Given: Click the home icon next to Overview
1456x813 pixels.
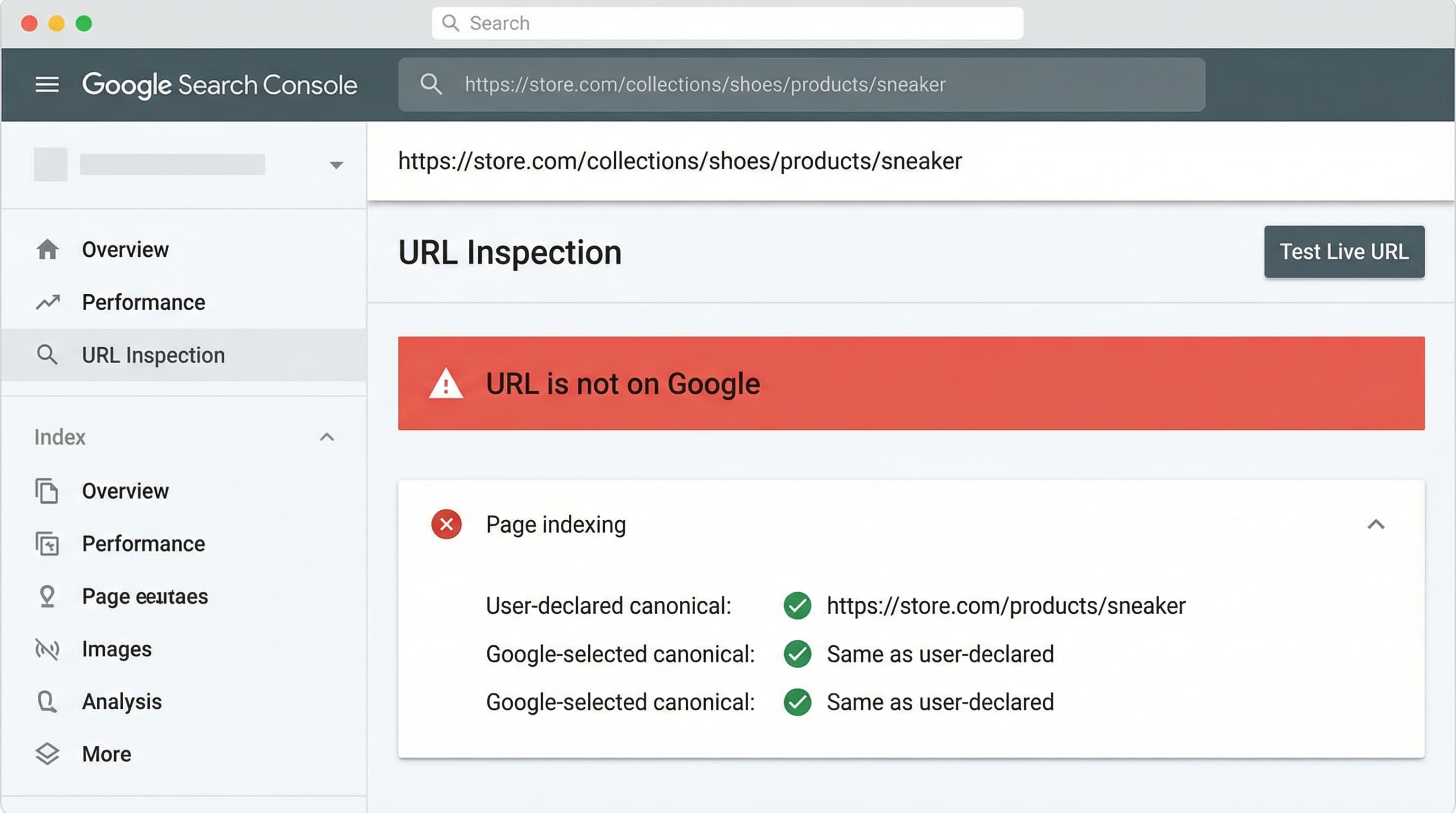Looking at the screenshot, I should pos(48,249).
